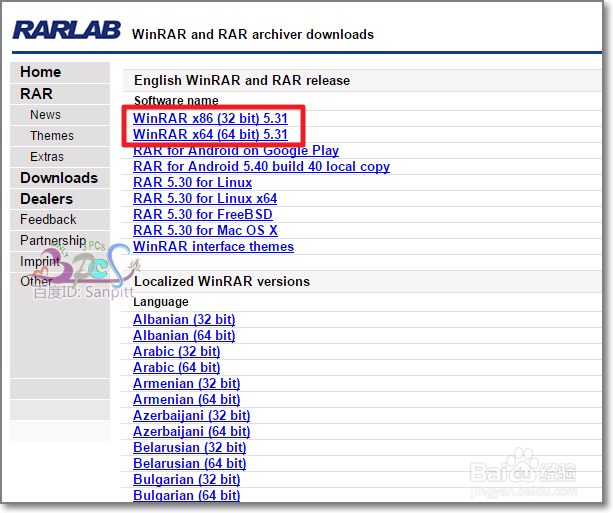The image size is (613, 513).
Task: Open the Imprint sidebar link
Action: click(x=40, y=261)
